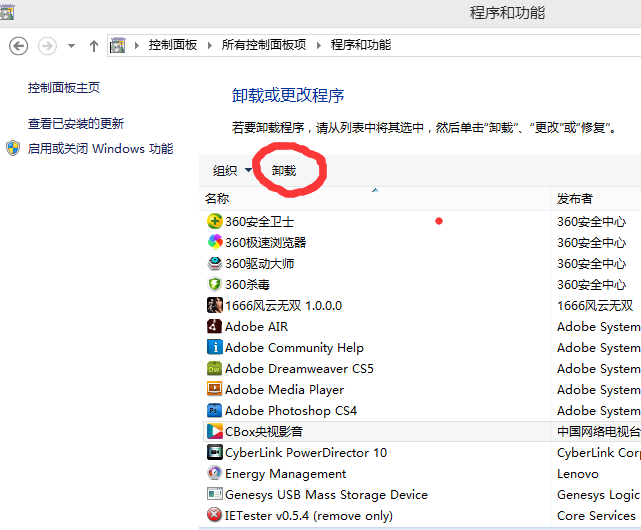Click the CBox央视影音 icon

pyautogui.click(x=215, y=431)
